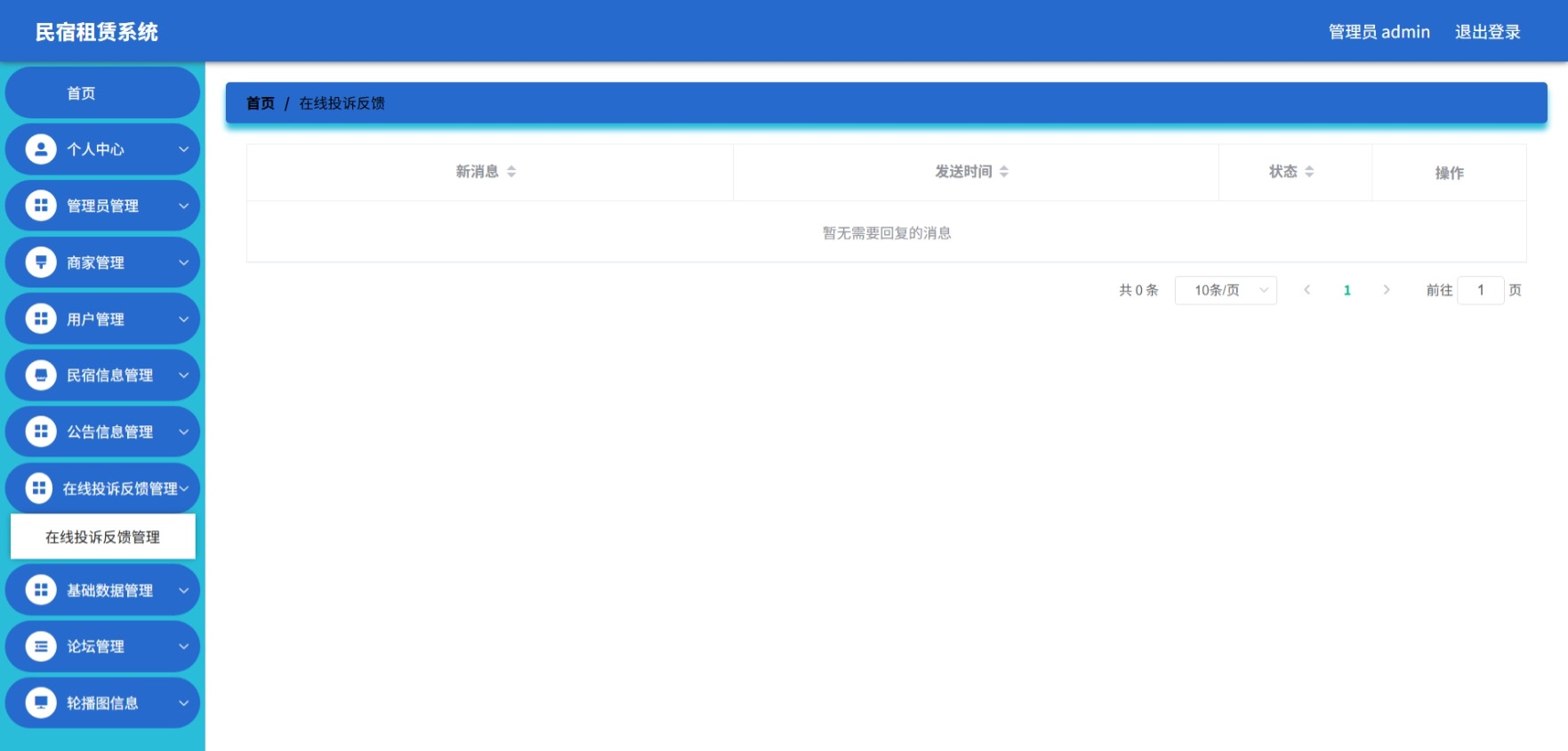Image resolution: width=1568 pixels, height=751 pixels.
Task: Expand 管理员管理 menu chevron
Action: 183,206
